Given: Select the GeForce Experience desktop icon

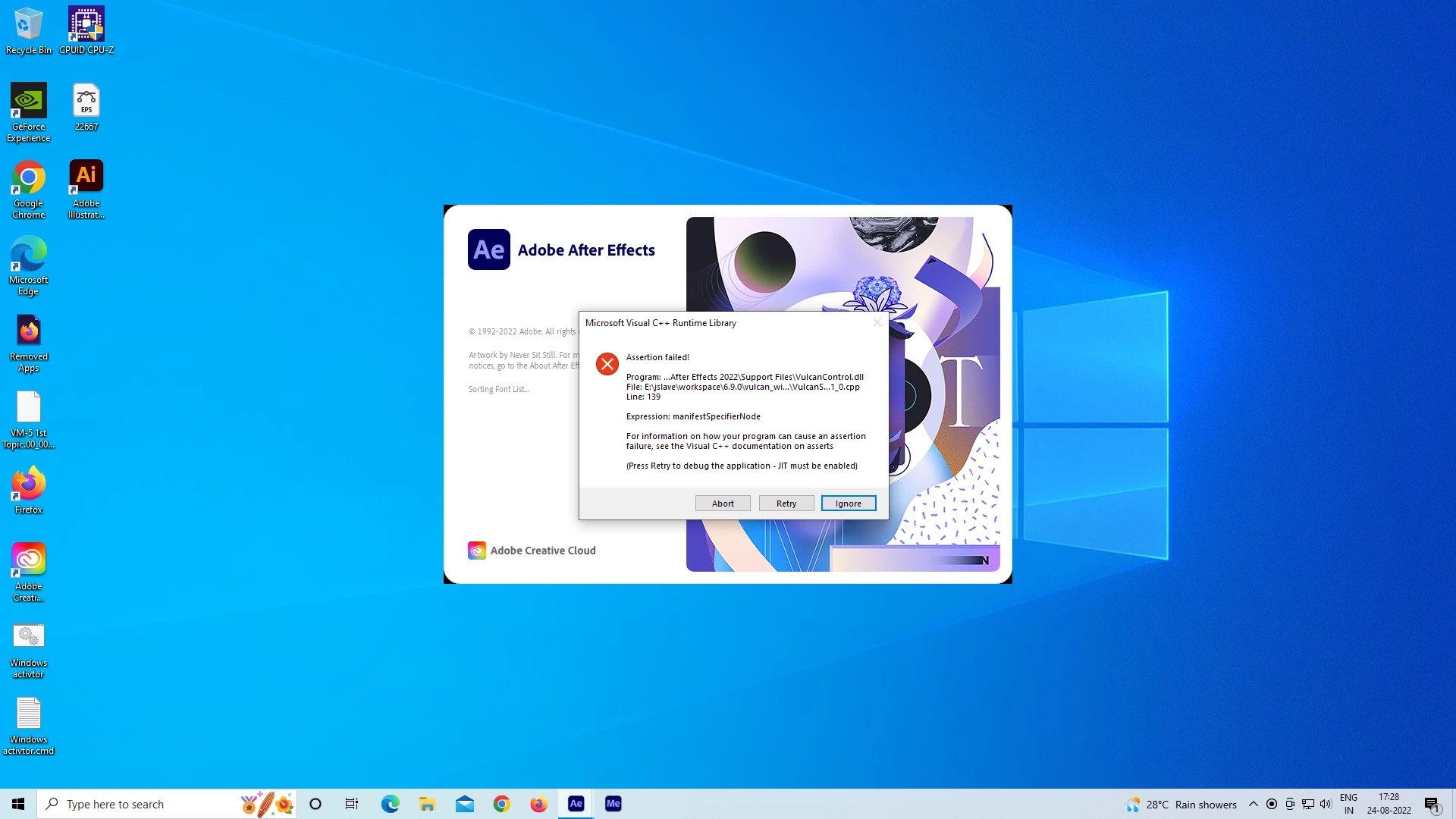Looking at the screenshot, I should (29, 112).
